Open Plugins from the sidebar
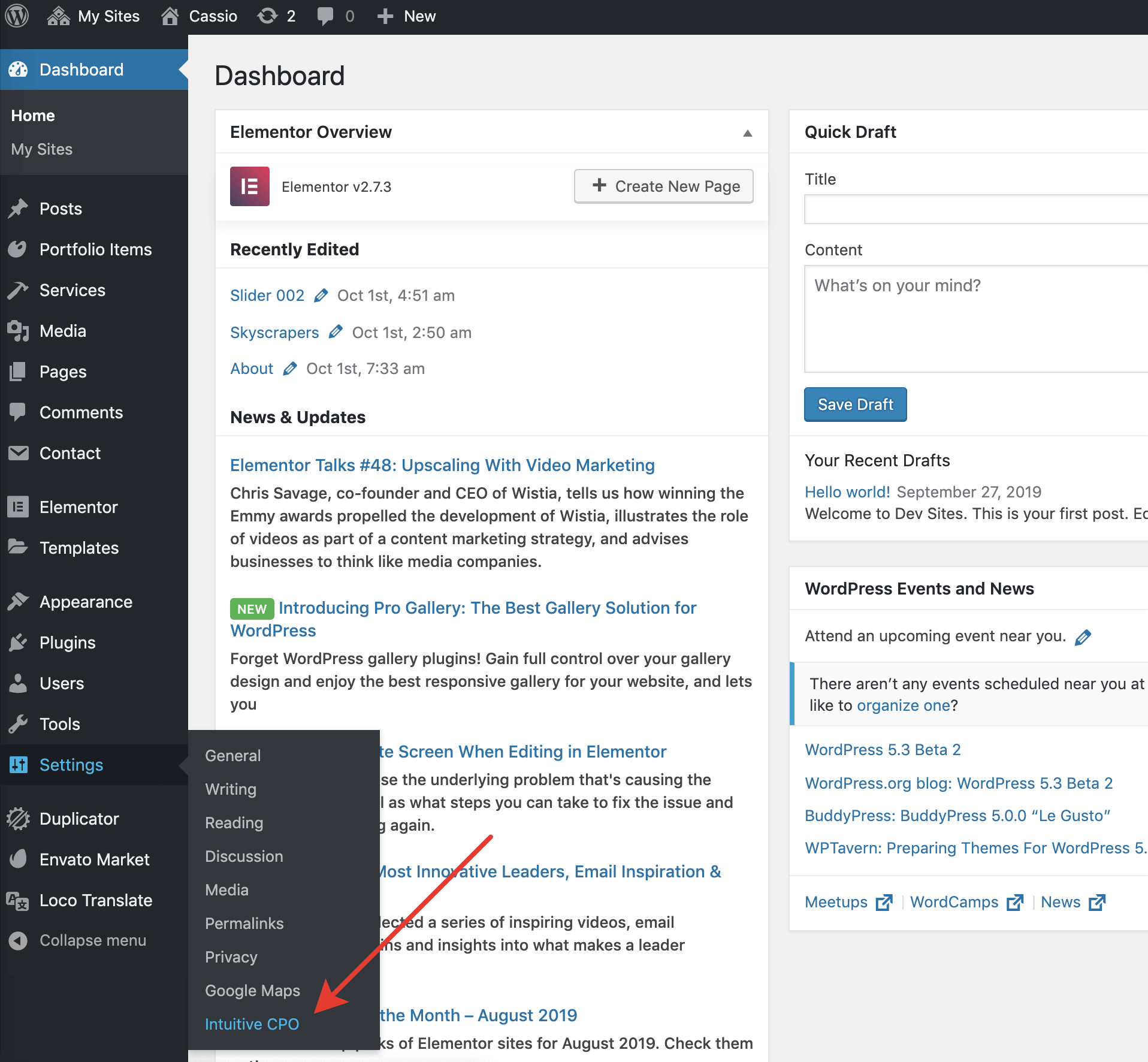 pyautogui.click(x=67, y=642)
